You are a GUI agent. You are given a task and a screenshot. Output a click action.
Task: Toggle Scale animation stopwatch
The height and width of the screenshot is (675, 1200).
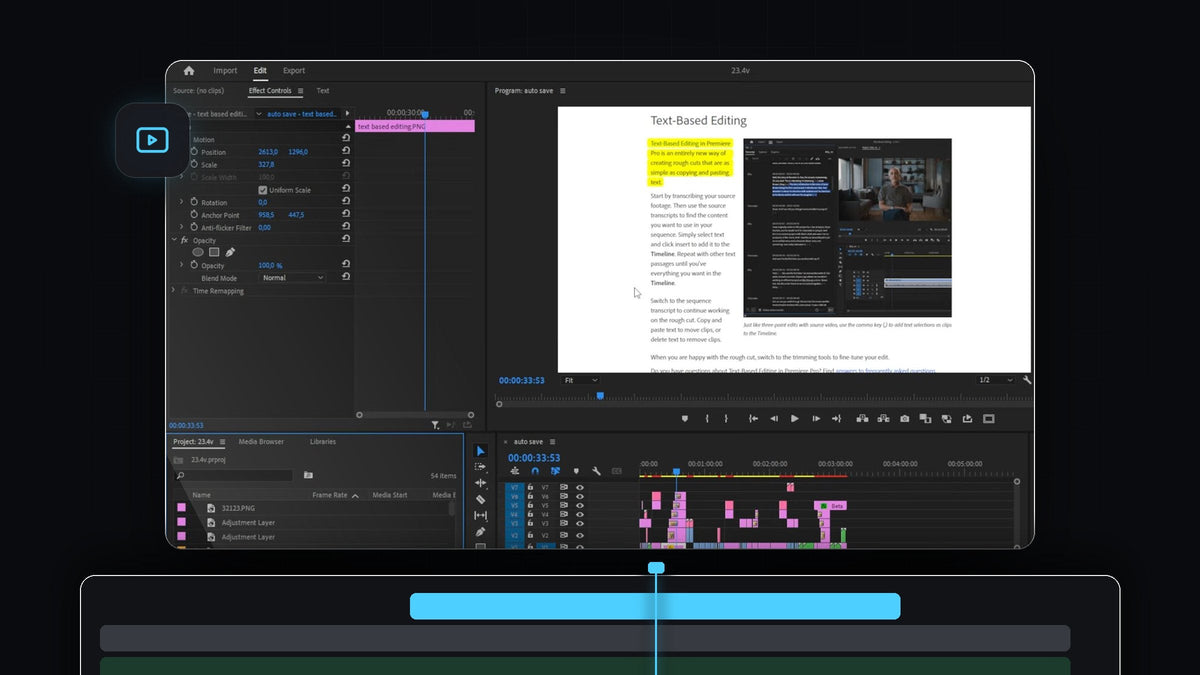click(194, 164)
